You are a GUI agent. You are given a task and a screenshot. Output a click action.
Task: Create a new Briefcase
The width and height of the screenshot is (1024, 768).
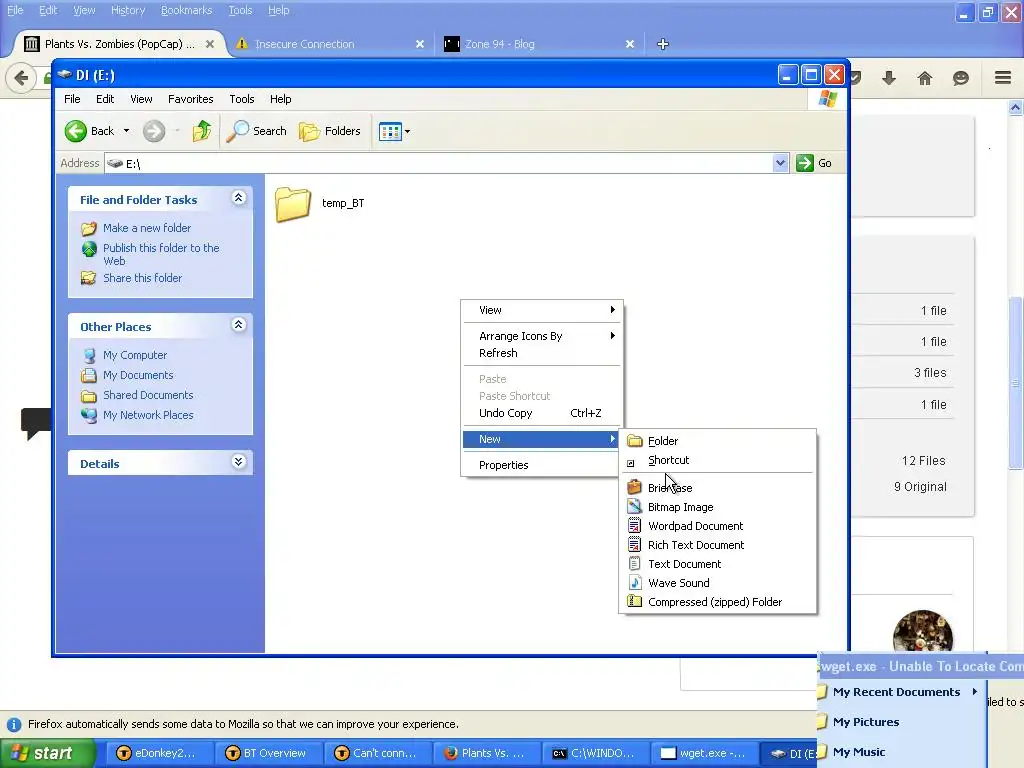(718, 488)
